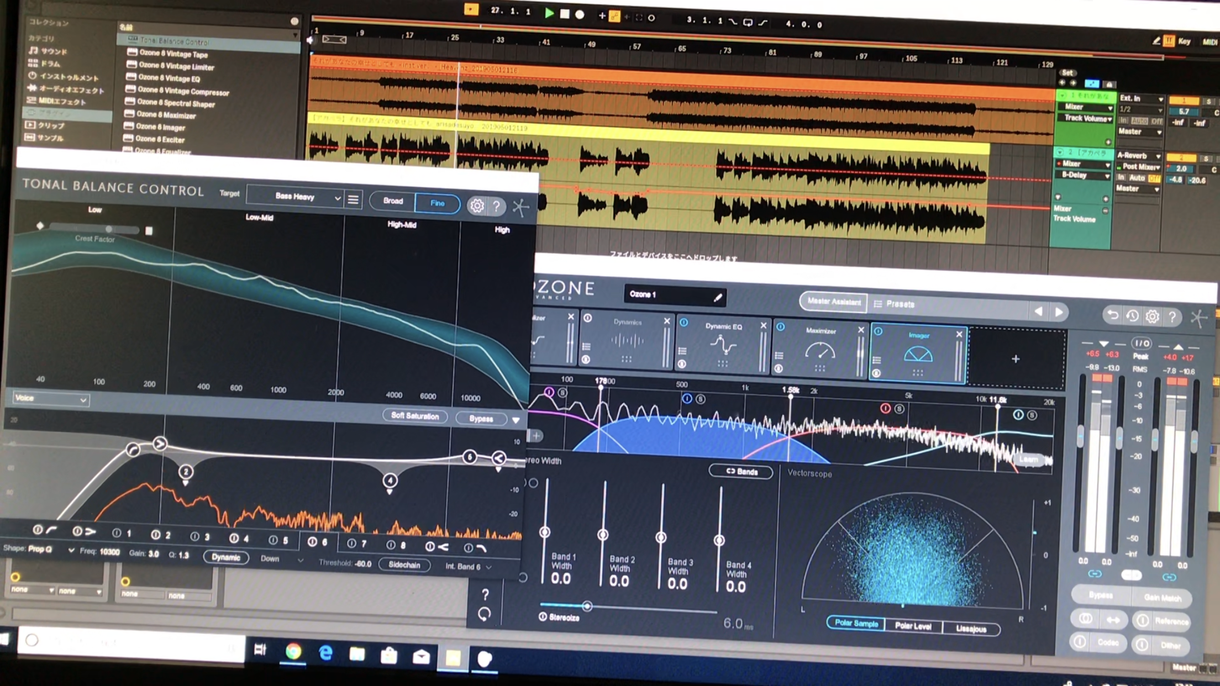
Task: Click the Soft Saturation button
Action: pos(414,416)
